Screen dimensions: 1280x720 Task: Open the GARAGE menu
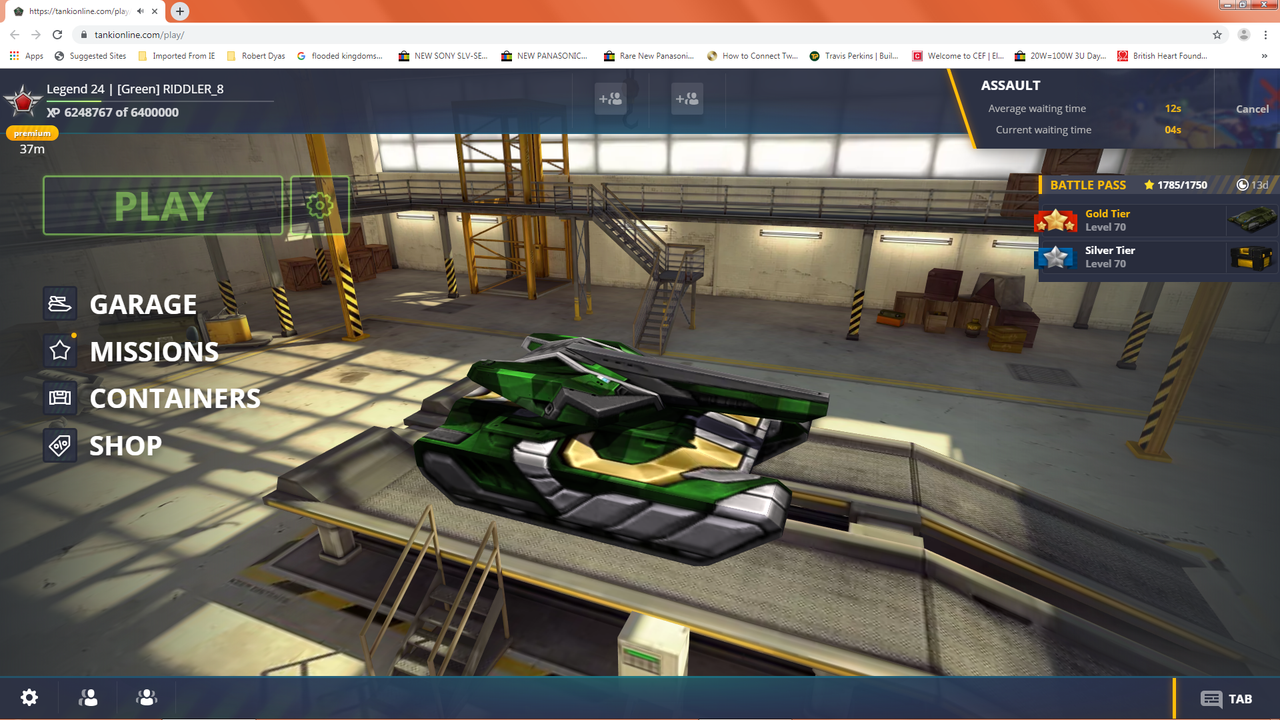coord(143,304)
